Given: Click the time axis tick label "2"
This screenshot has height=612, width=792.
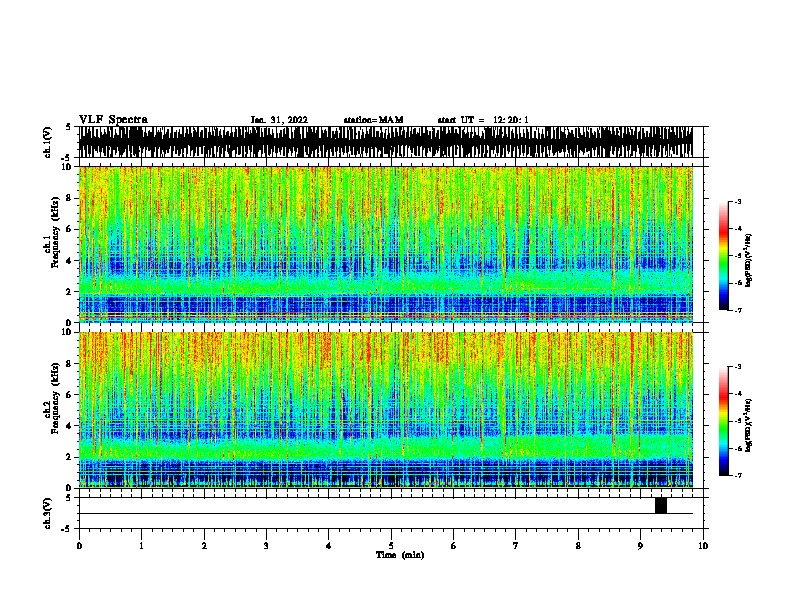Looking at the screenshot, I should click(x=204, y=546).
